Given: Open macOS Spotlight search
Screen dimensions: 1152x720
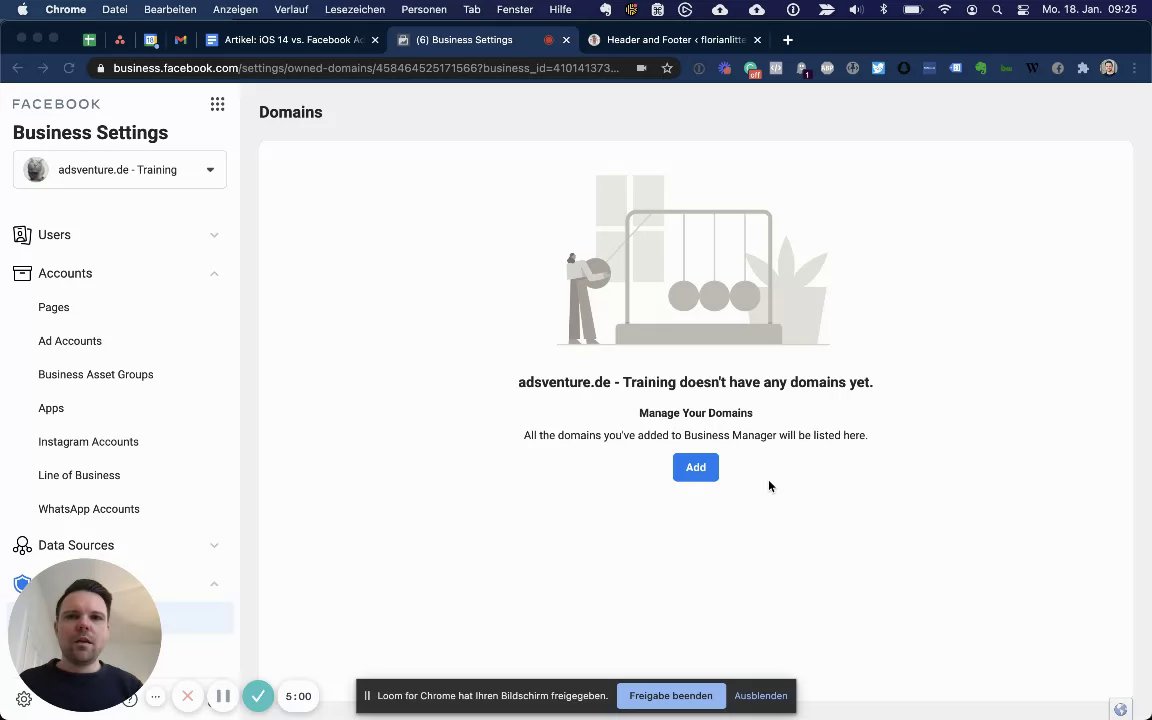Looking at the screenshot, I should (997, 10).
